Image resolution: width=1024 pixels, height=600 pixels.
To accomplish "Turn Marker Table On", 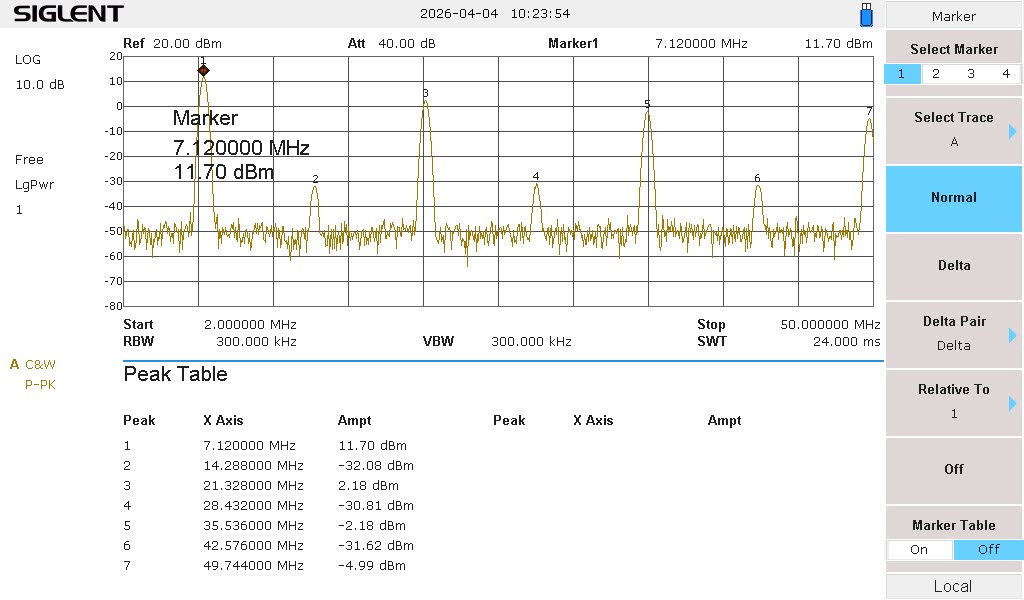I will [x=919, y=550].
